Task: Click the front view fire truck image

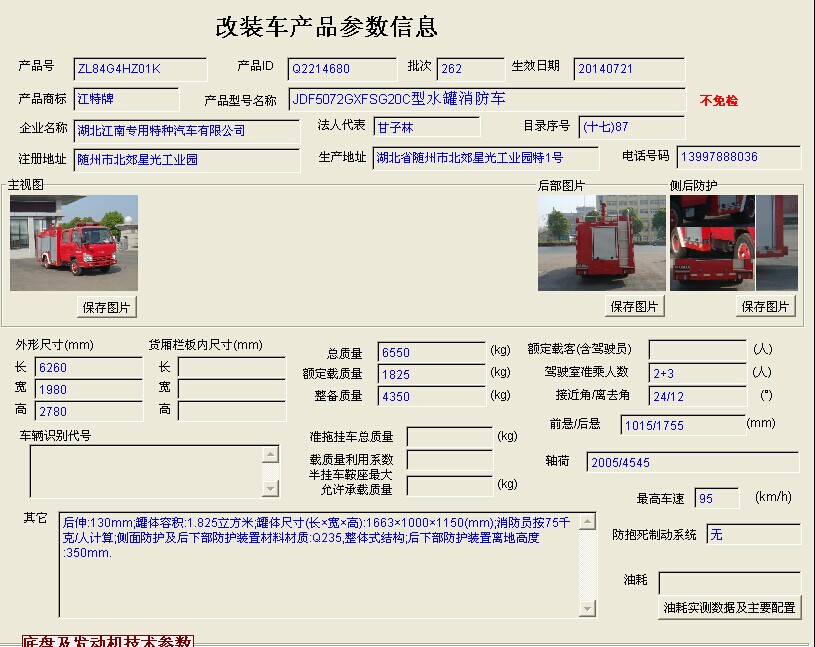Action: (74, 243)
